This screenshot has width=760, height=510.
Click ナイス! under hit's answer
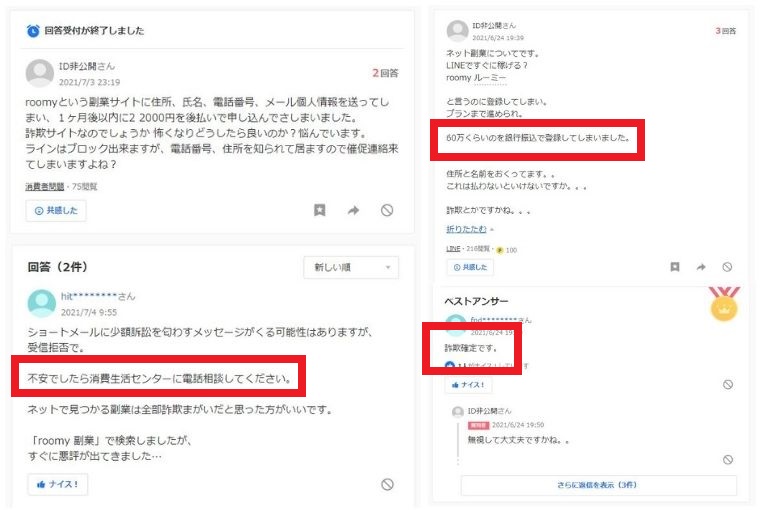(58, 484)
